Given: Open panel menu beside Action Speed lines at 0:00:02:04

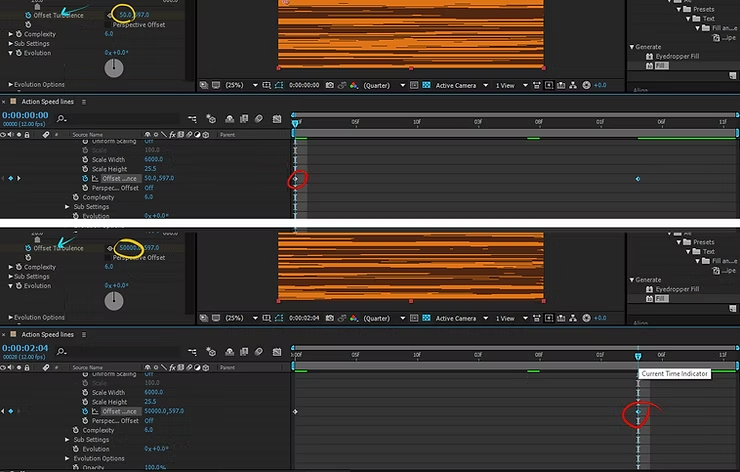Looking at the screenshot, I should [x=84, y=334].
